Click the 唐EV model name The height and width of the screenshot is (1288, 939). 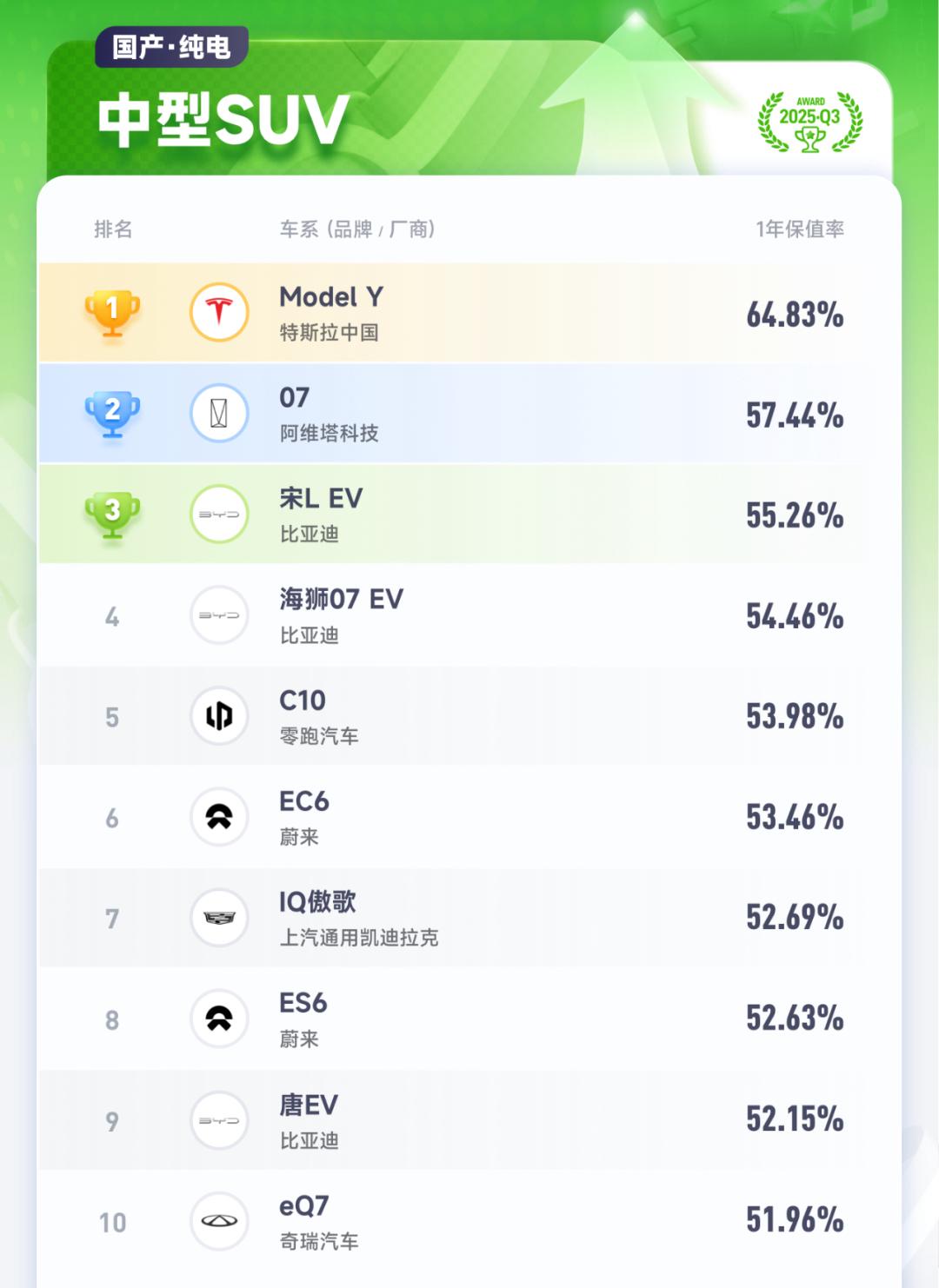(309, 1105)
